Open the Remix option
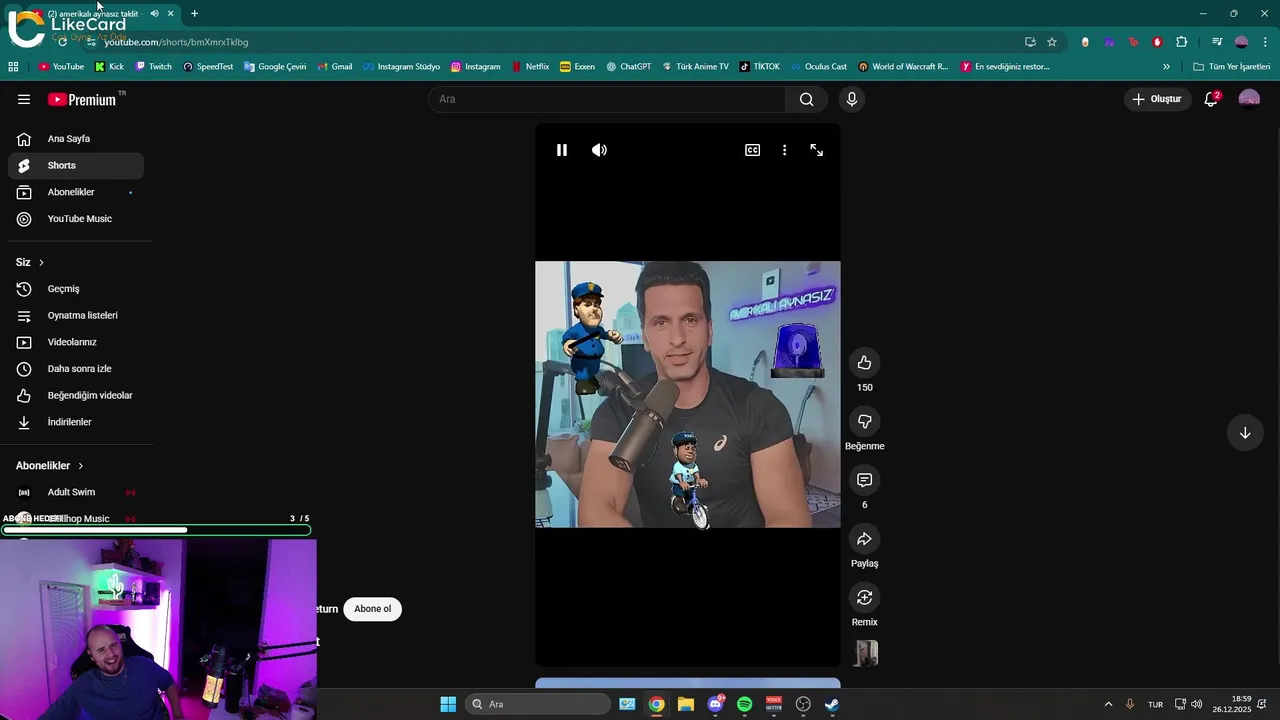The width and height of the screenshot is (1280, 720). coord(865,597)
